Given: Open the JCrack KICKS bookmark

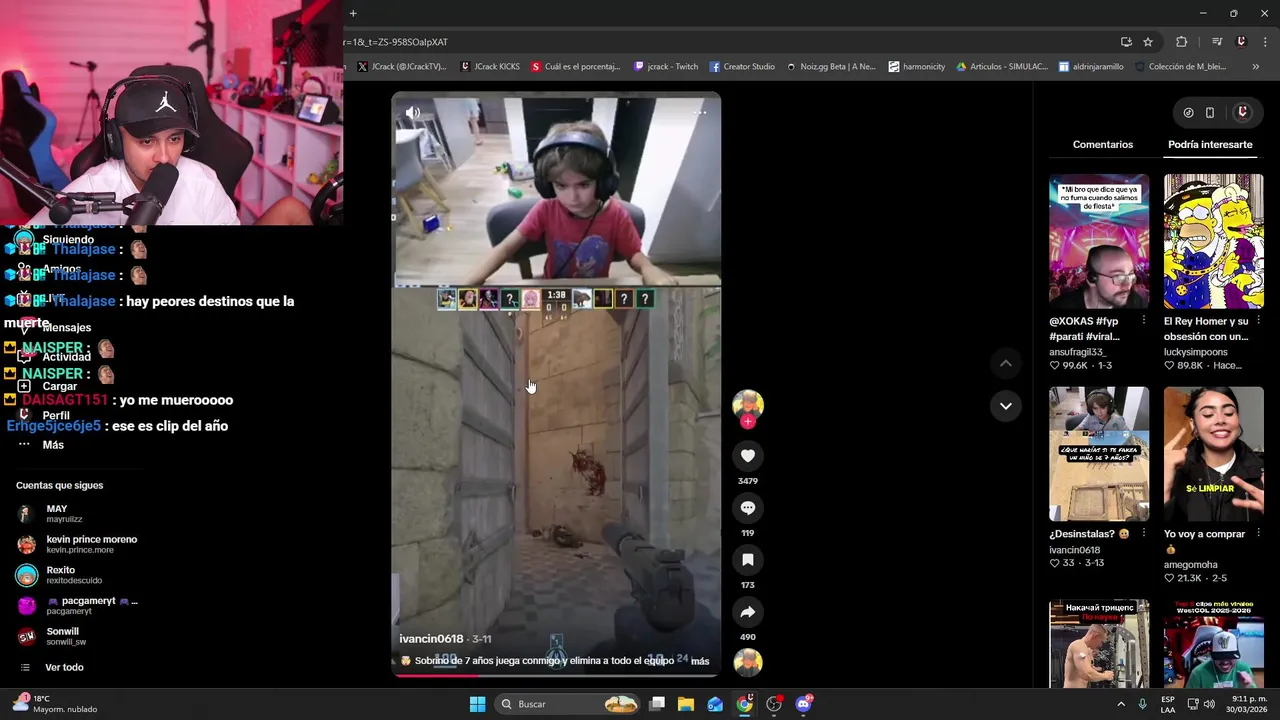Looking at the screenshot, I should 490,67.
